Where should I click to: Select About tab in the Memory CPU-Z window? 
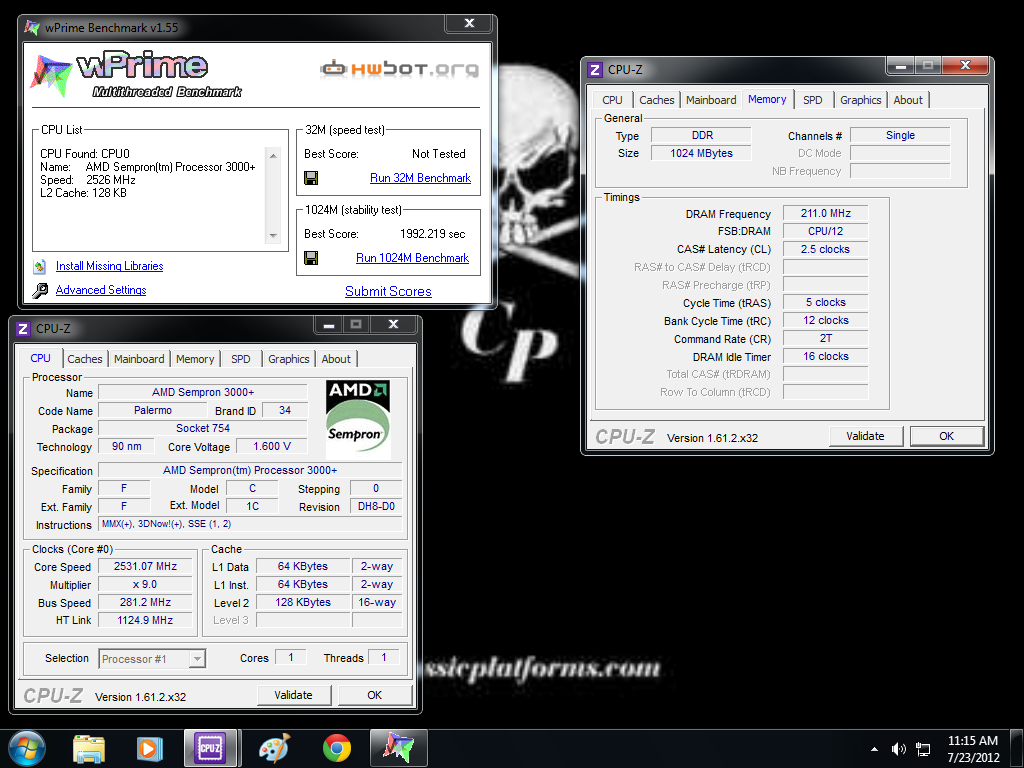coord(908,100)
